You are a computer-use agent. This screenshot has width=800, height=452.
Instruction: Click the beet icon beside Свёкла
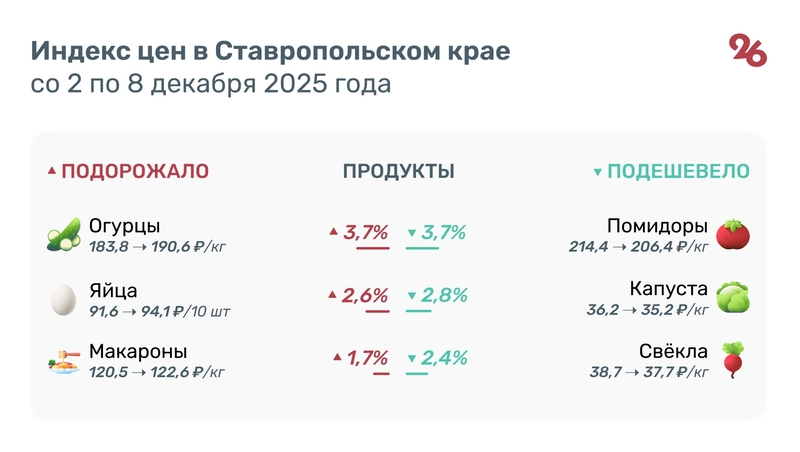pyautogui.click(x=733, y=360)
